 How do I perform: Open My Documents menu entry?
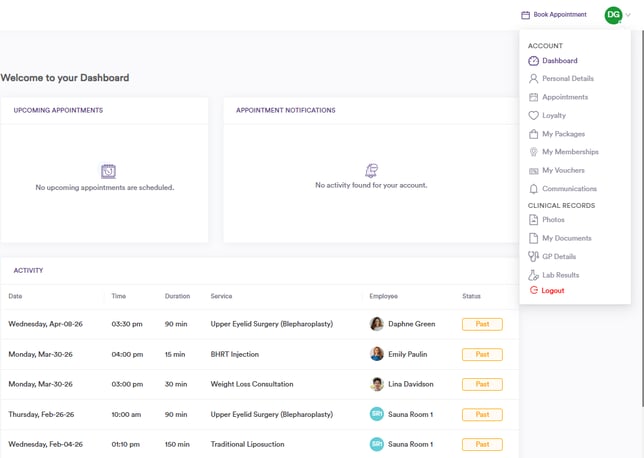pos(566,238)
